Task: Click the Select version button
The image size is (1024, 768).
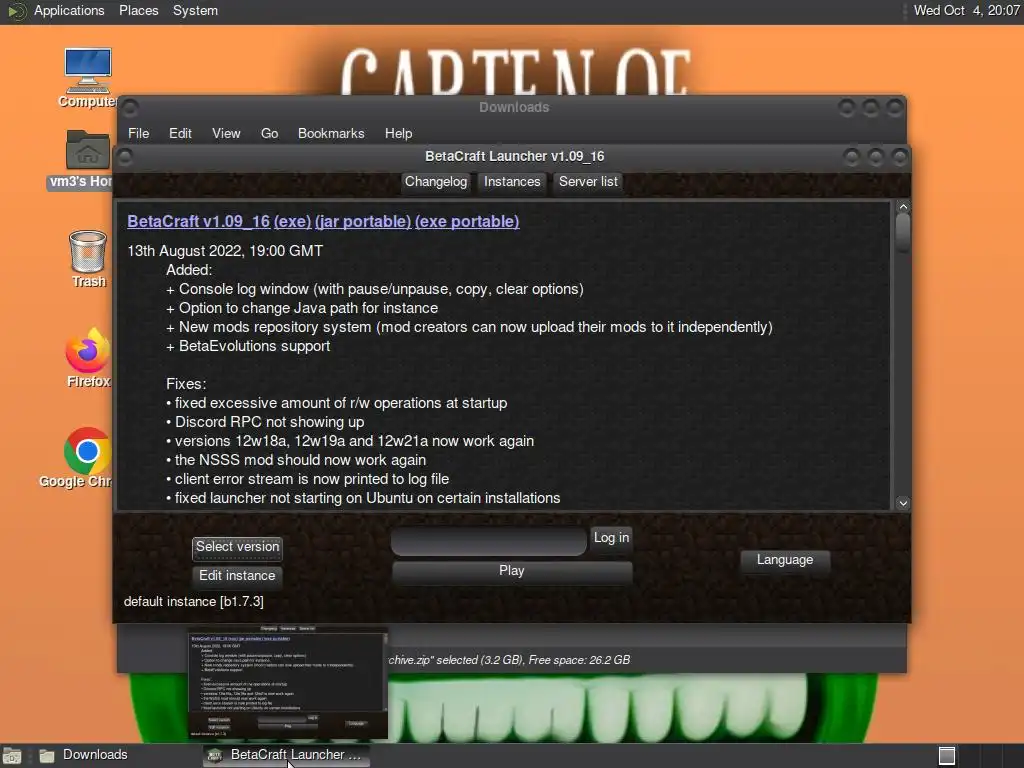Action: click(238, 547)
